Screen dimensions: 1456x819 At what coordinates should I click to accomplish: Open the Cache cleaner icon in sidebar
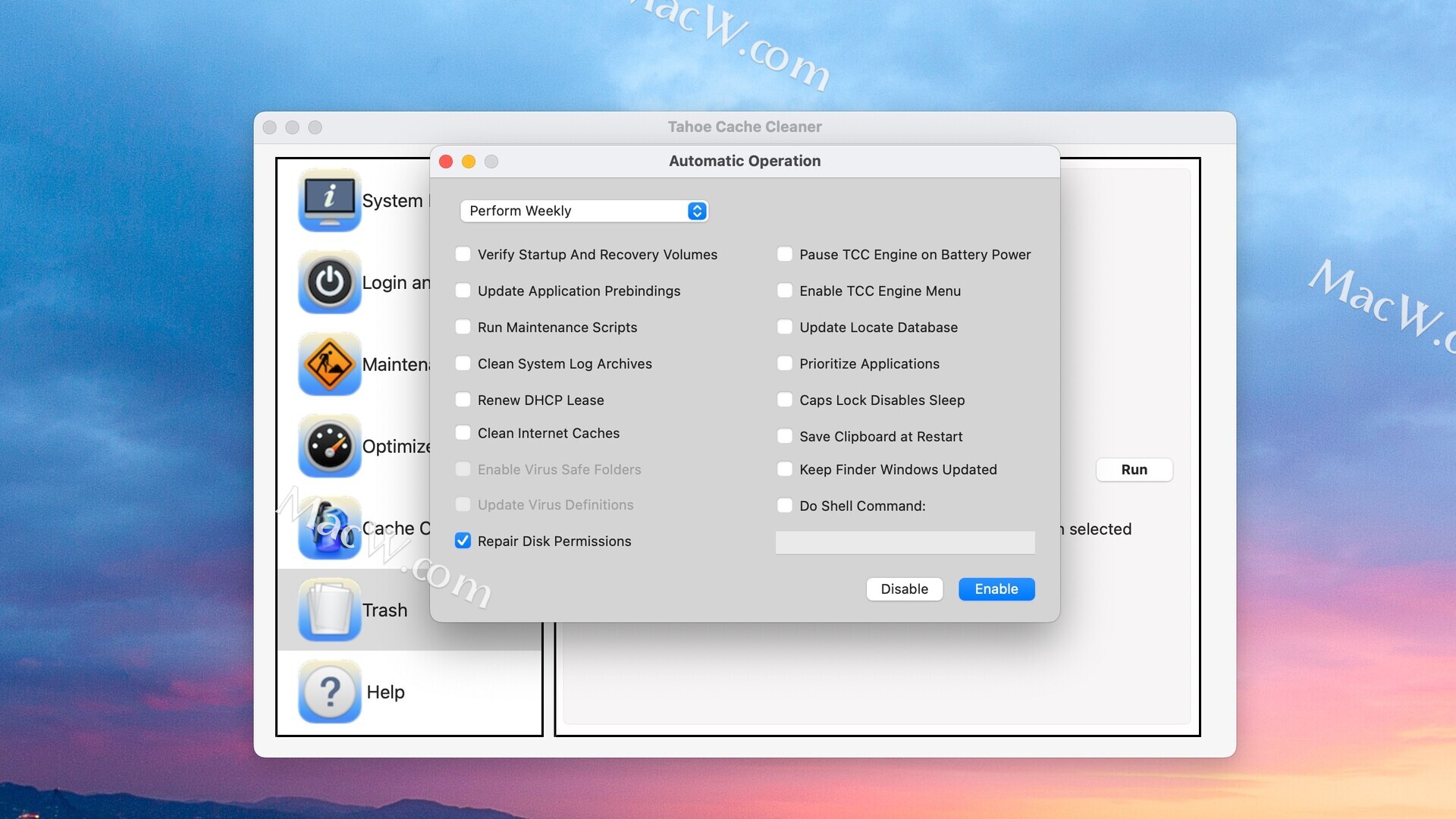coord(329,528)
